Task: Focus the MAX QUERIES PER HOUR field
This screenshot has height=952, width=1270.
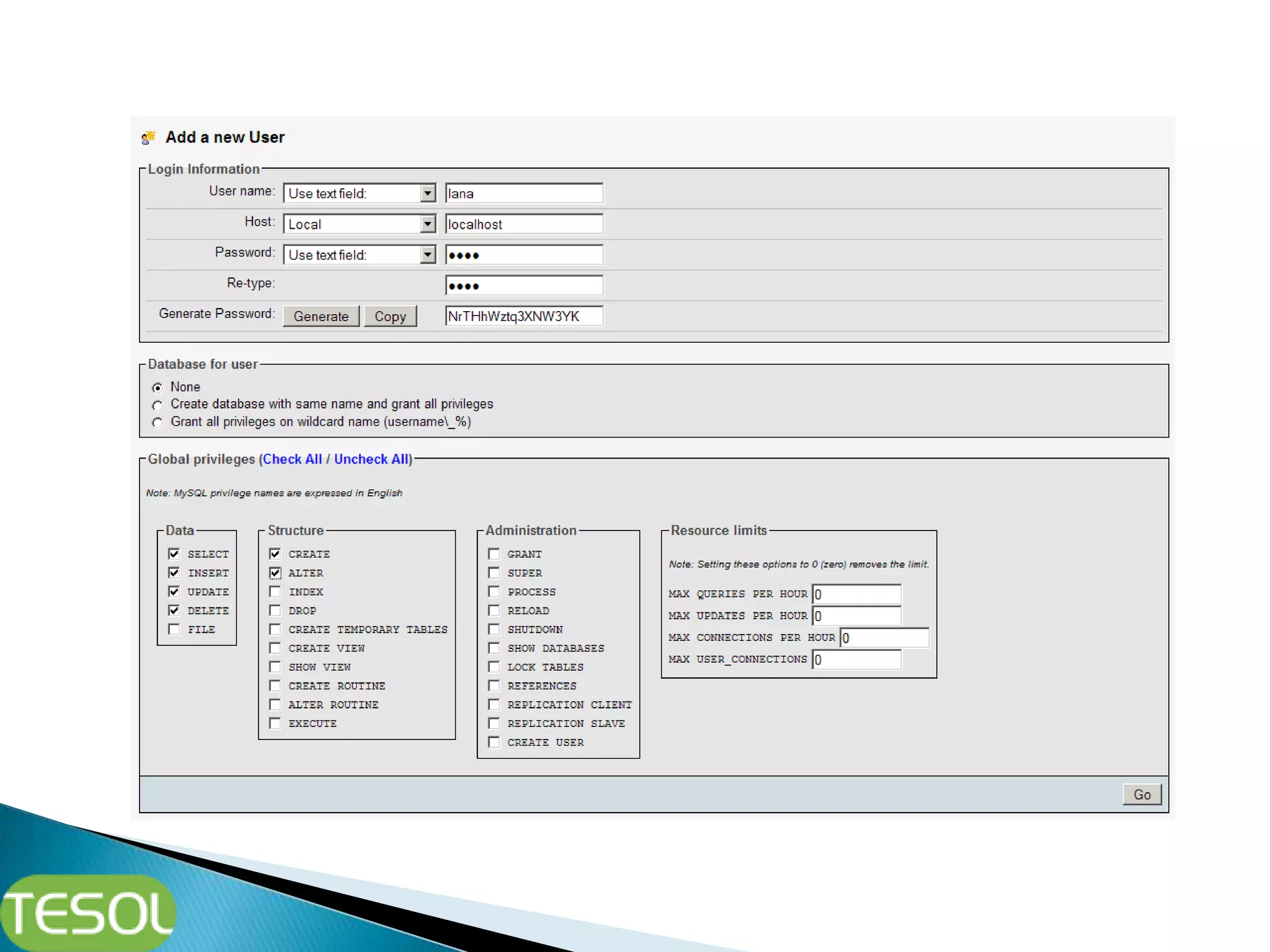Action: tap(856, 594)
